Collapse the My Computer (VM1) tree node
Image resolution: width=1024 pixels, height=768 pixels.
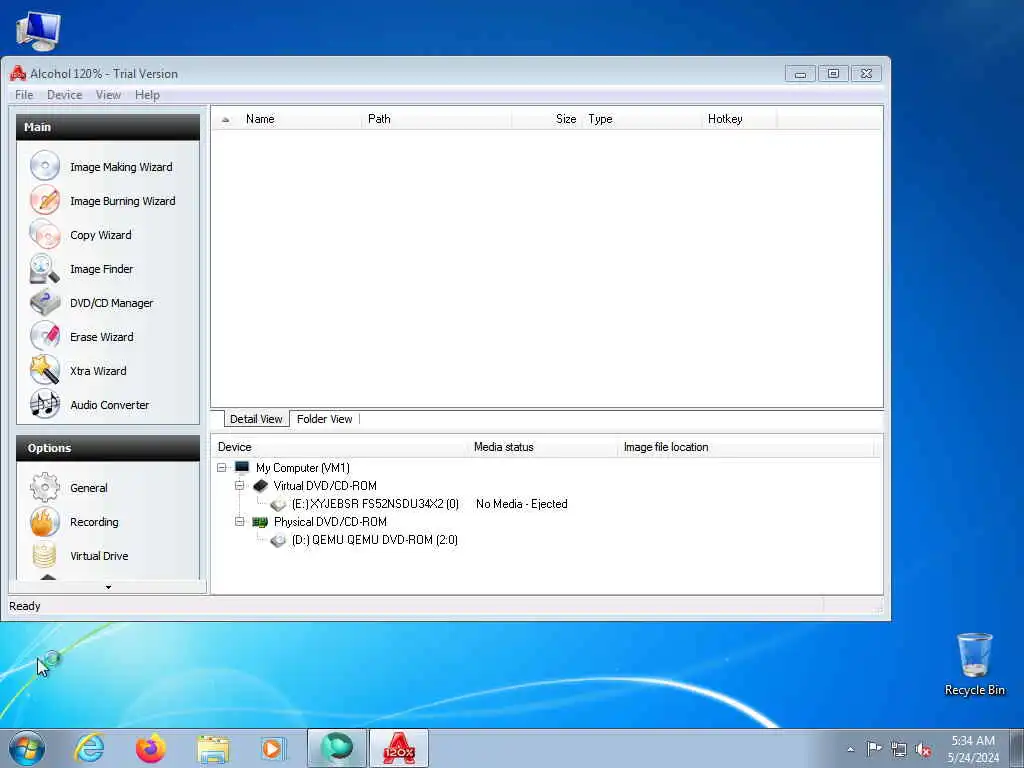[221, 468]
